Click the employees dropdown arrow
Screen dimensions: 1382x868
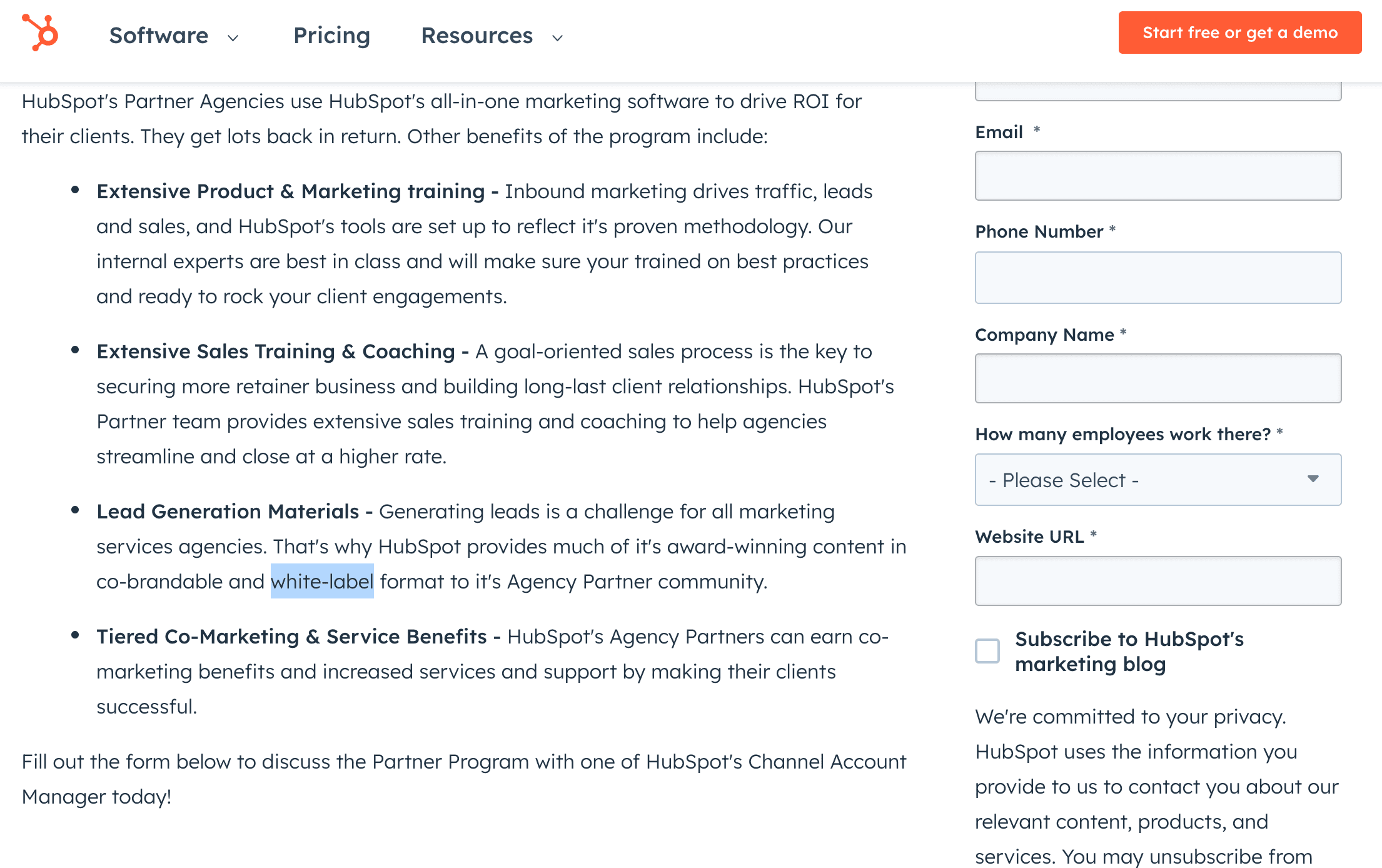(1313, 479)
